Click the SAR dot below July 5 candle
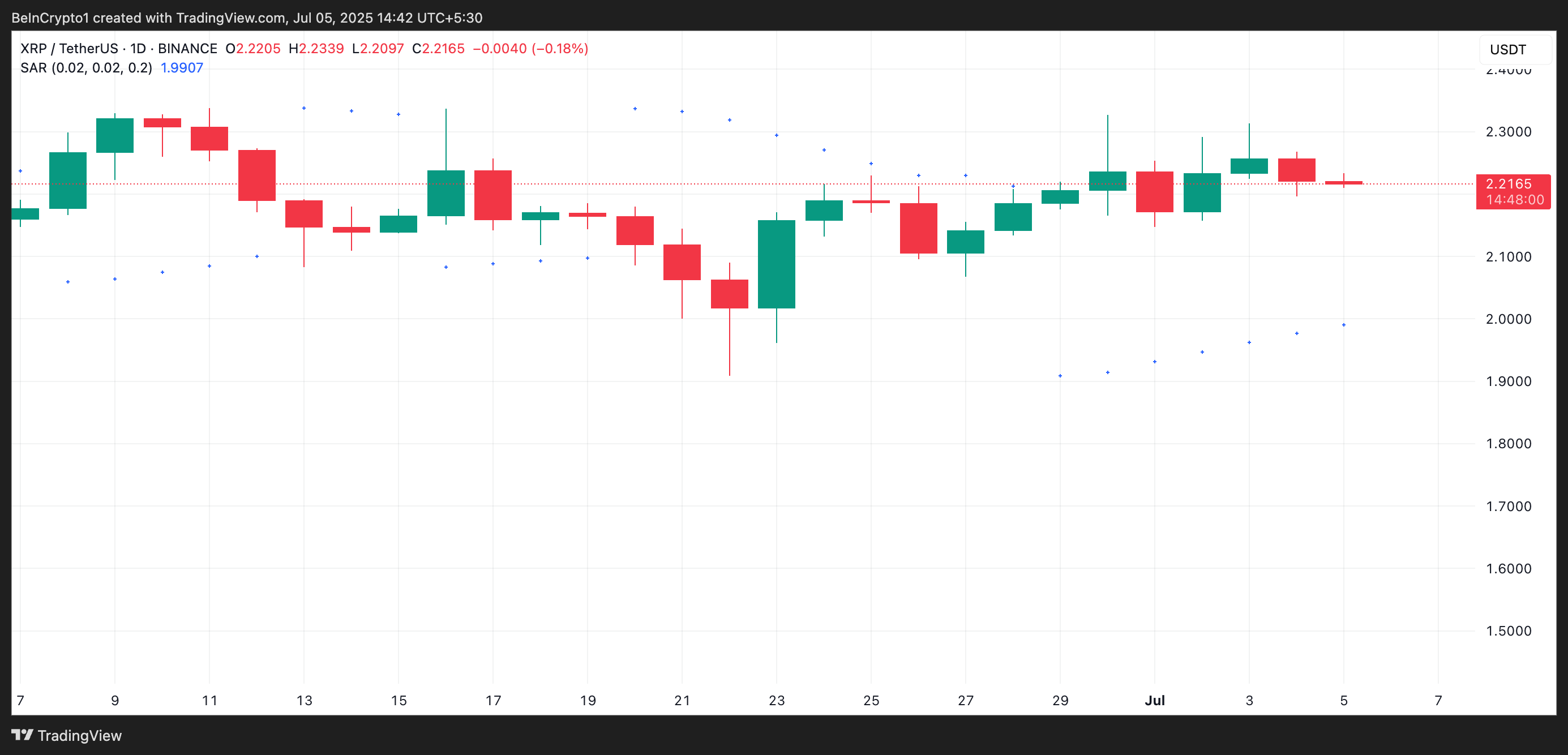The width and height of the screenshot is (1568, 755). [x=1343, y=325]
